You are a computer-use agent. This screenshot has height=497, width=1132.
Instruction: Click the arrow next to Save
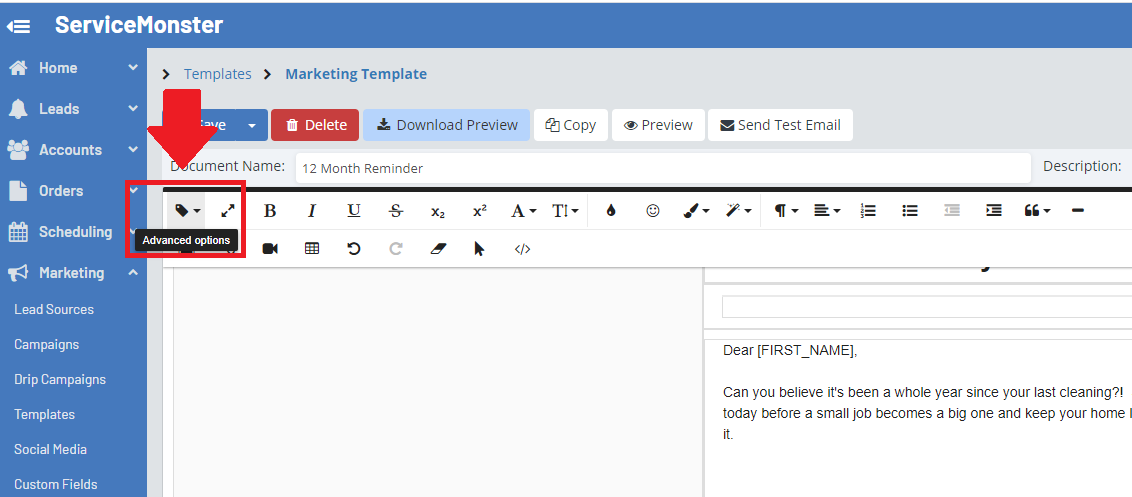(252, 125)
